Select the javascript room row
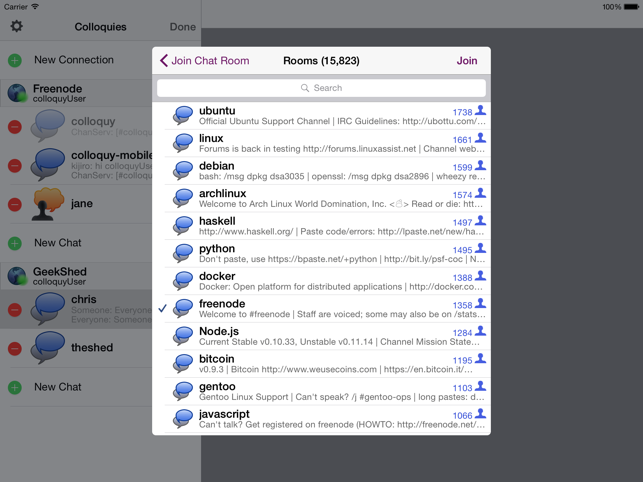 coord(322,419)
